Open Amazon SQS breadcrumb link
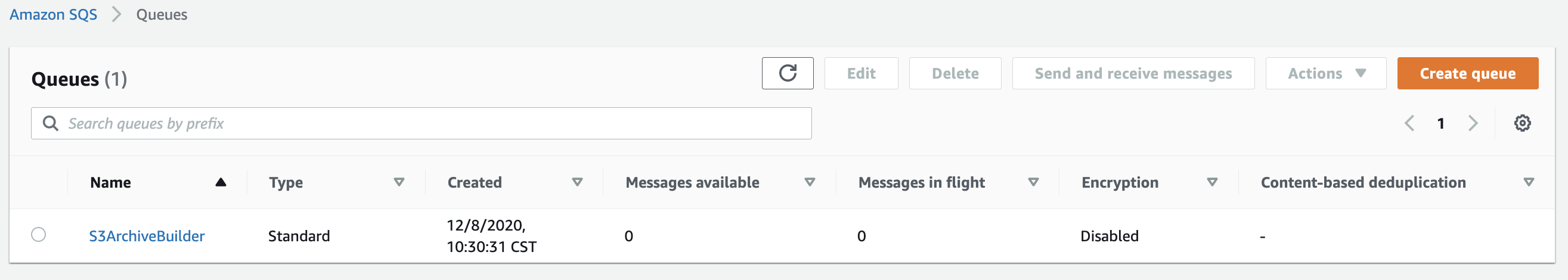Image resolution: width=1568 pixels, height=280 pixels. tap(54, 15)
